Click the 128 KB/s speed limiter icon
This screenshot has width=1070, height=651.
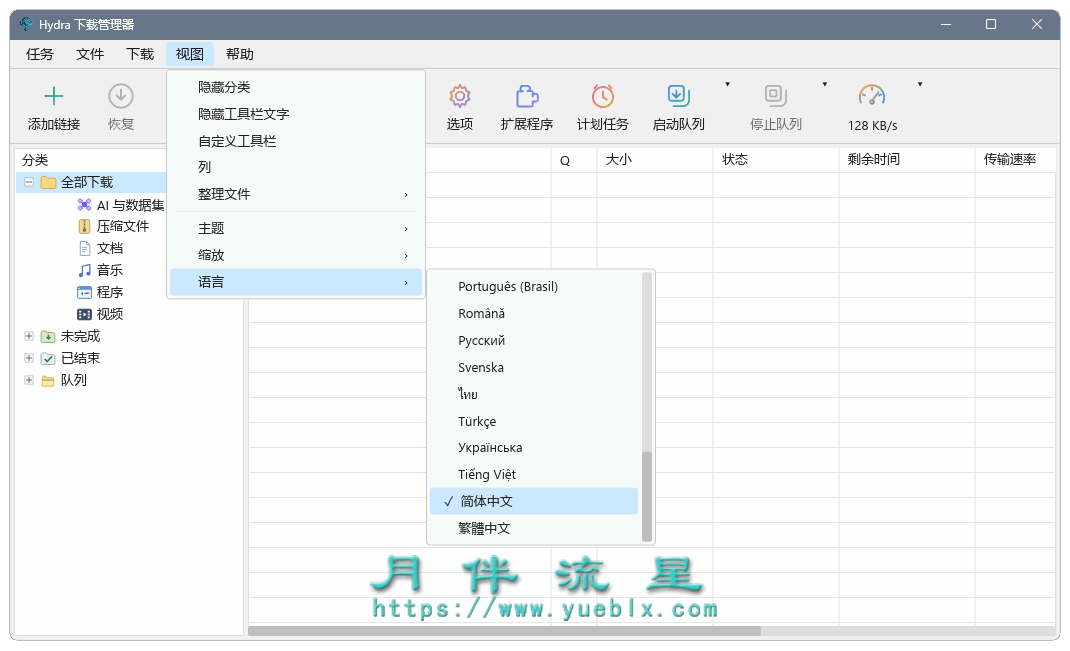[x=872, y=96]
